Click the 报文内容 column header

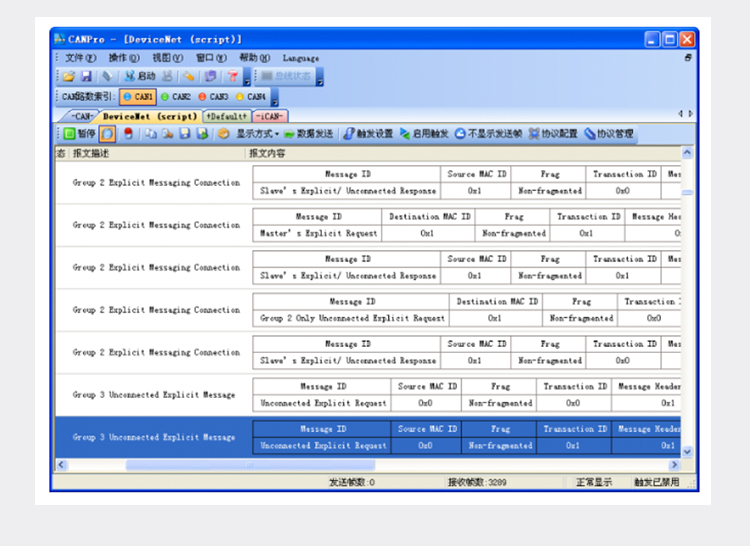(463, 153)
